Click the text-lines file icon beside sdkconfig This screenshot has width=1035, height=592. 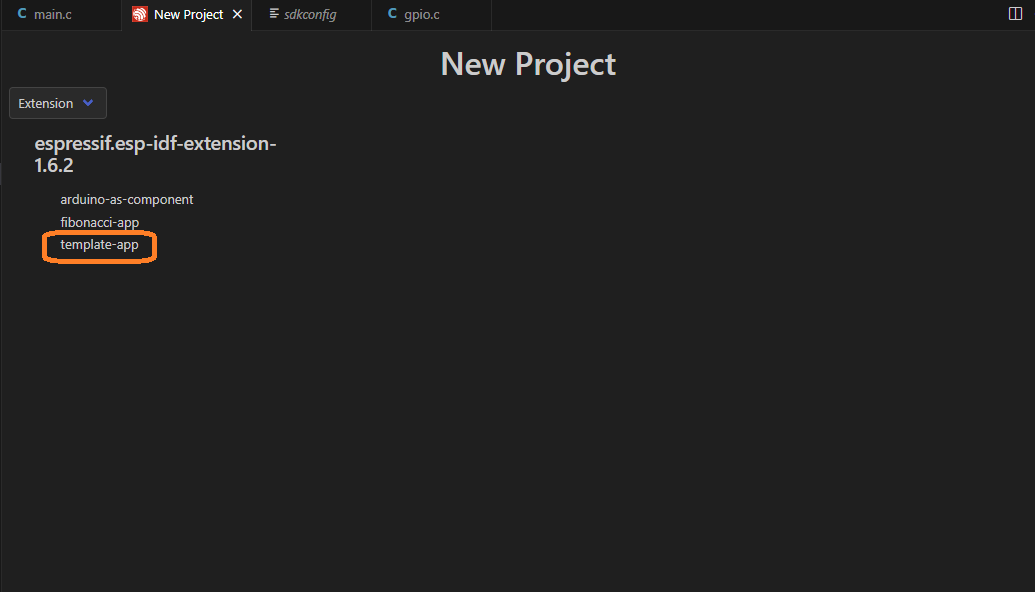274,14
